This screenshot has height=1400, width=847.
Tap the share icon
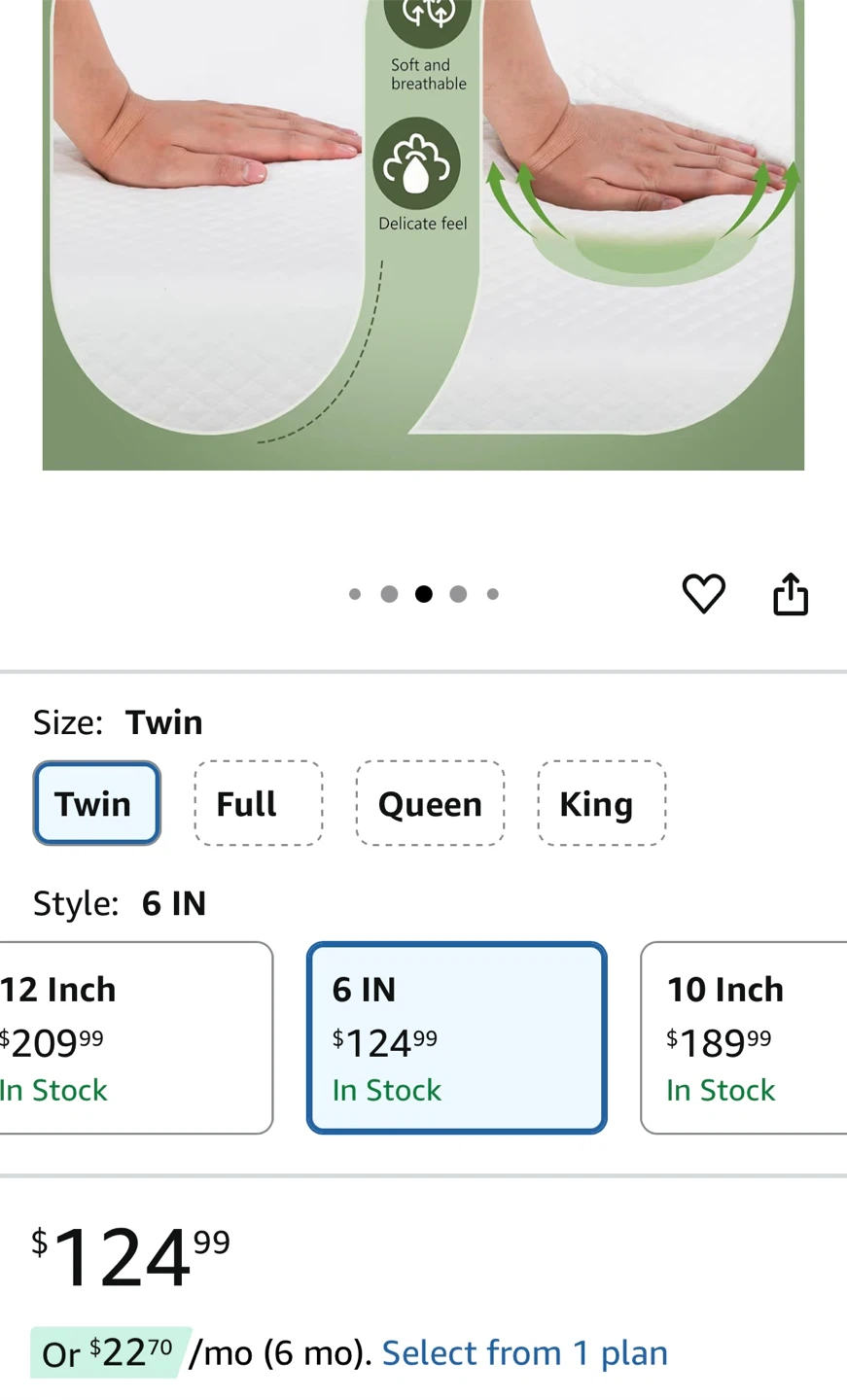tap(791, 594)
